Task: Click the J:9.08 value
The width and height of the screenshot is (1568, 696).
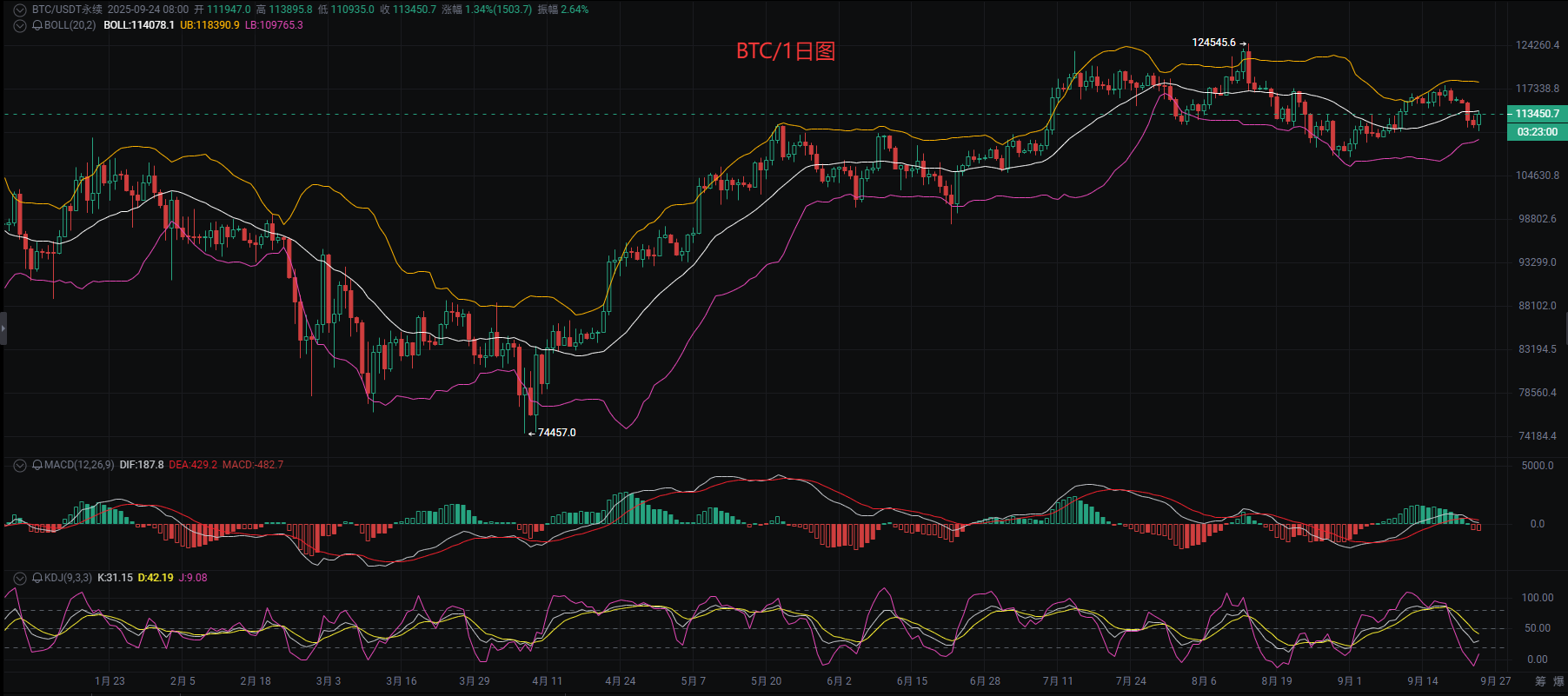Action: [x=193, y=578]
